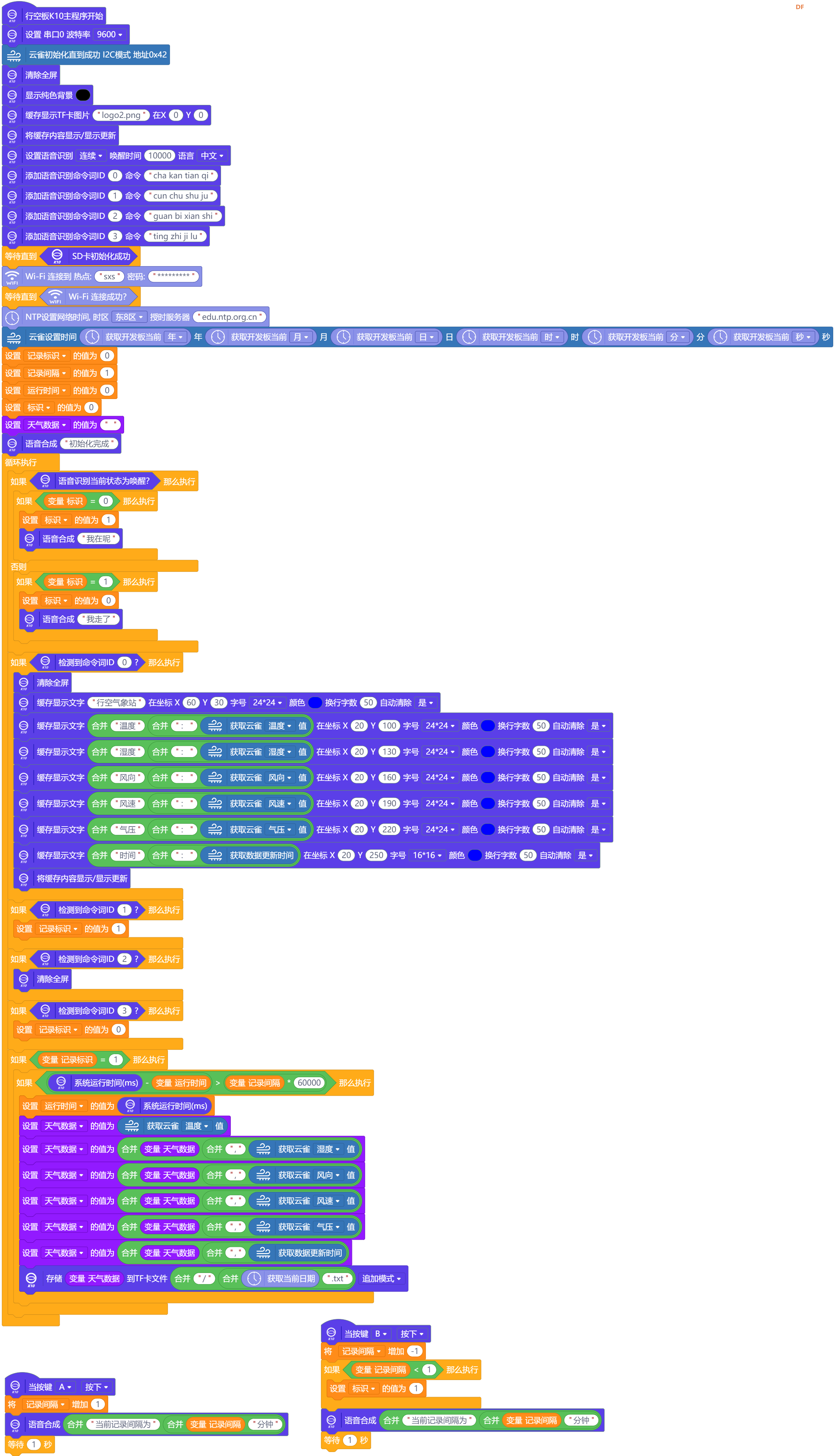Image resolution: width=835 pixels, height=1456 pixels.
Task: Open the 16*16 font size dropdown in 时间 row
Action: click(427, 855)
